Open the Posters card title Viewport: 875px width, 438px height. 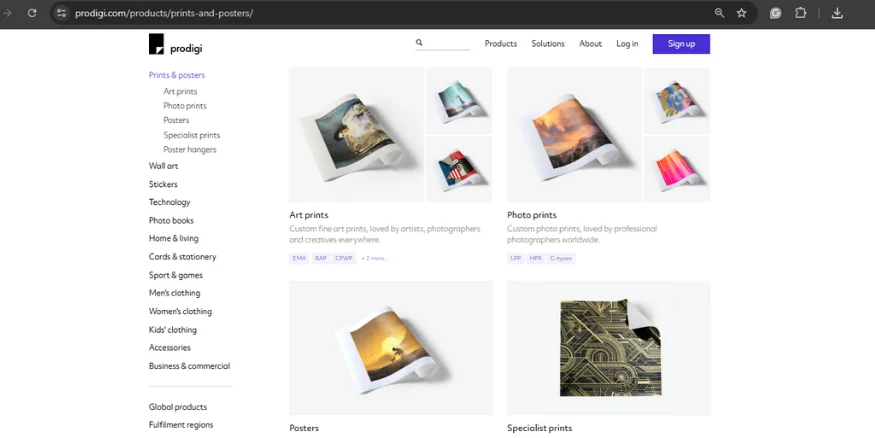[x=304, y=428]
